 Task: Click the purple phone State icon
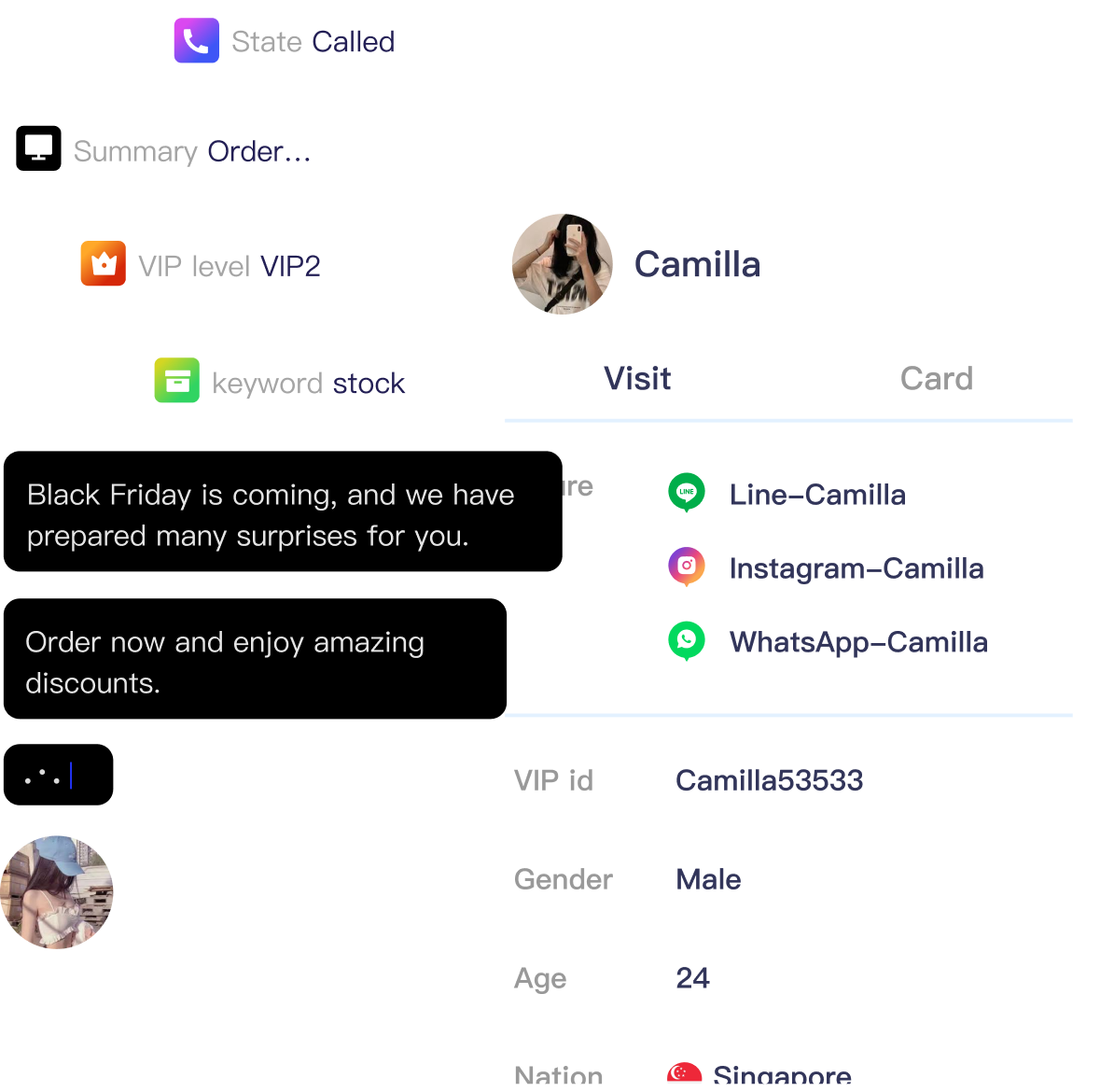(197, 40)
